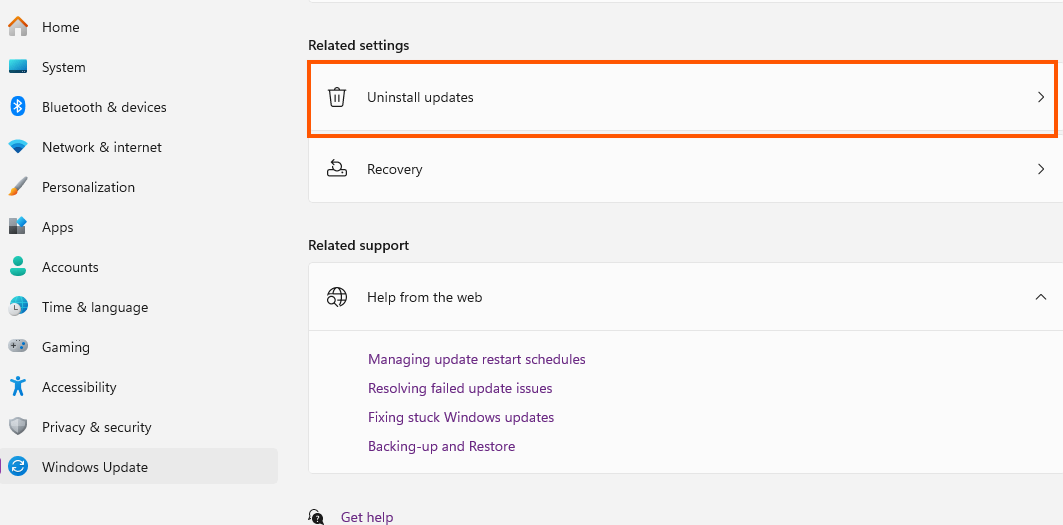Collapse the Help from the web section
The height and width of the screenshot is (525, 1063).
pyautogui.click(x=1041, y=296)
